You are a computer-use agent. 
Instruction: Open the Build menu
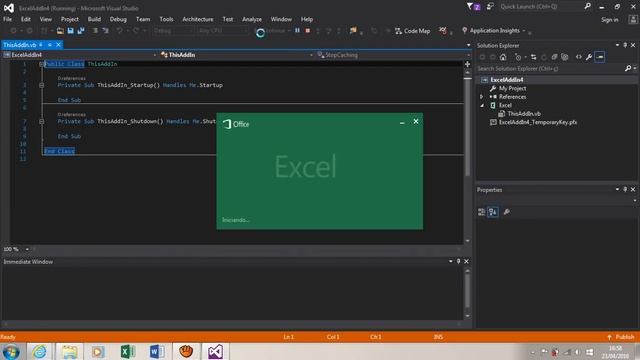tap(94, 19)
